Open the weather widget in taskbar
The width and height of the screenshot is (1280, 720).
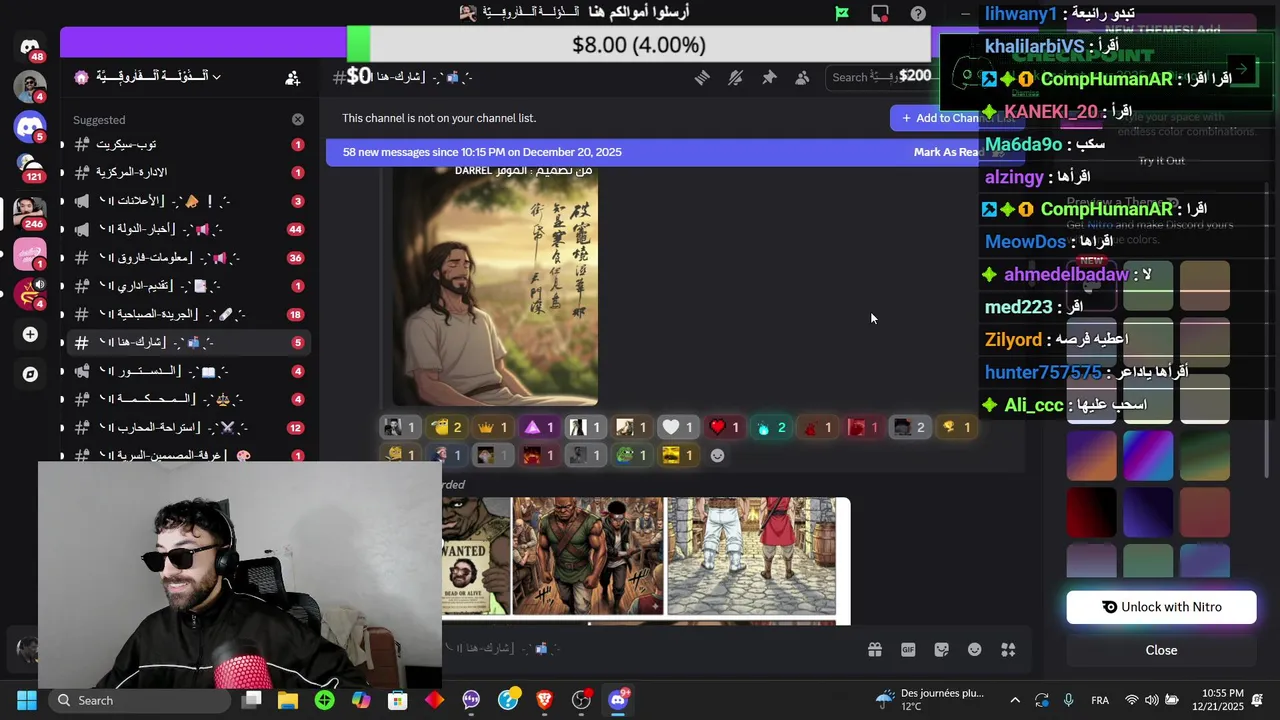click(x=930, y=700)
